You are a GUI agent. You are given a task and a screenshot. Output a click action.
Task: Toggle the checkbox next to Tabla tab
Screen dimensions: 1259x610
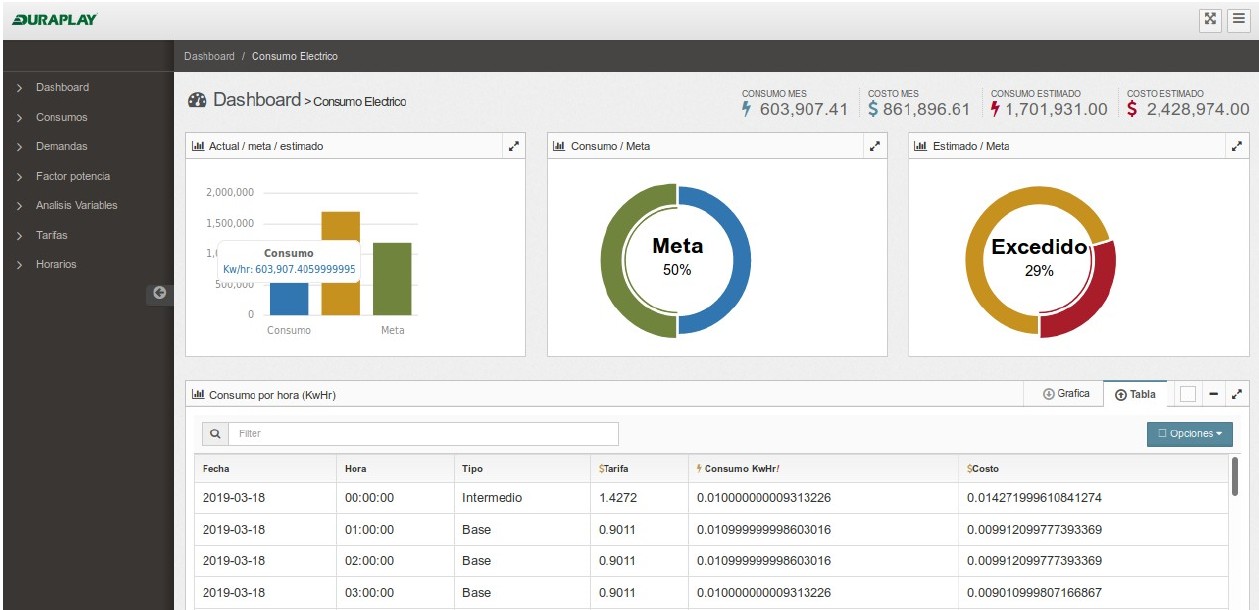pyautogui.click(x=1187, y=394)
